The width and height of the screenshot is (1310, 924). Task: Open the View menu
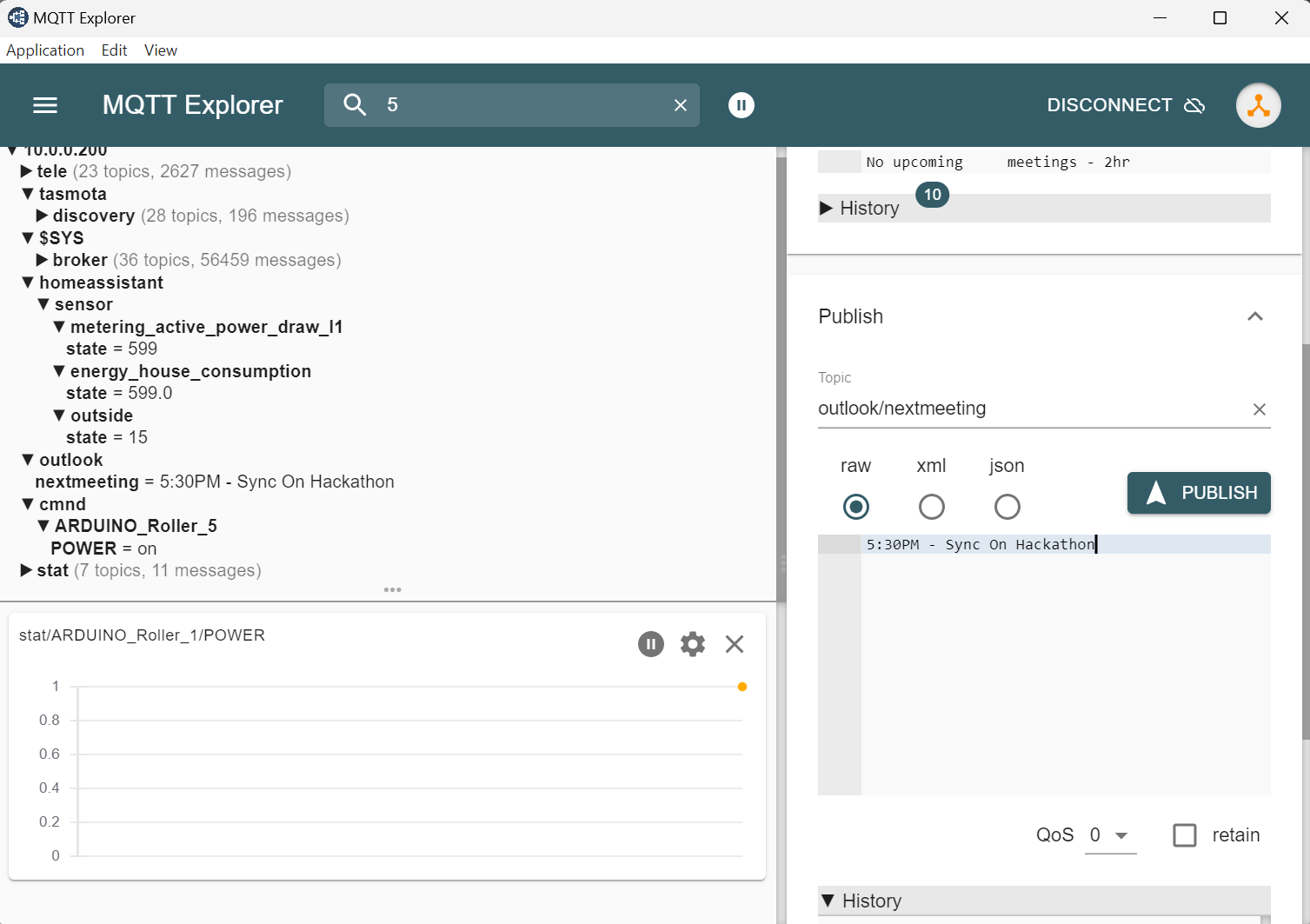click(161, 50)
